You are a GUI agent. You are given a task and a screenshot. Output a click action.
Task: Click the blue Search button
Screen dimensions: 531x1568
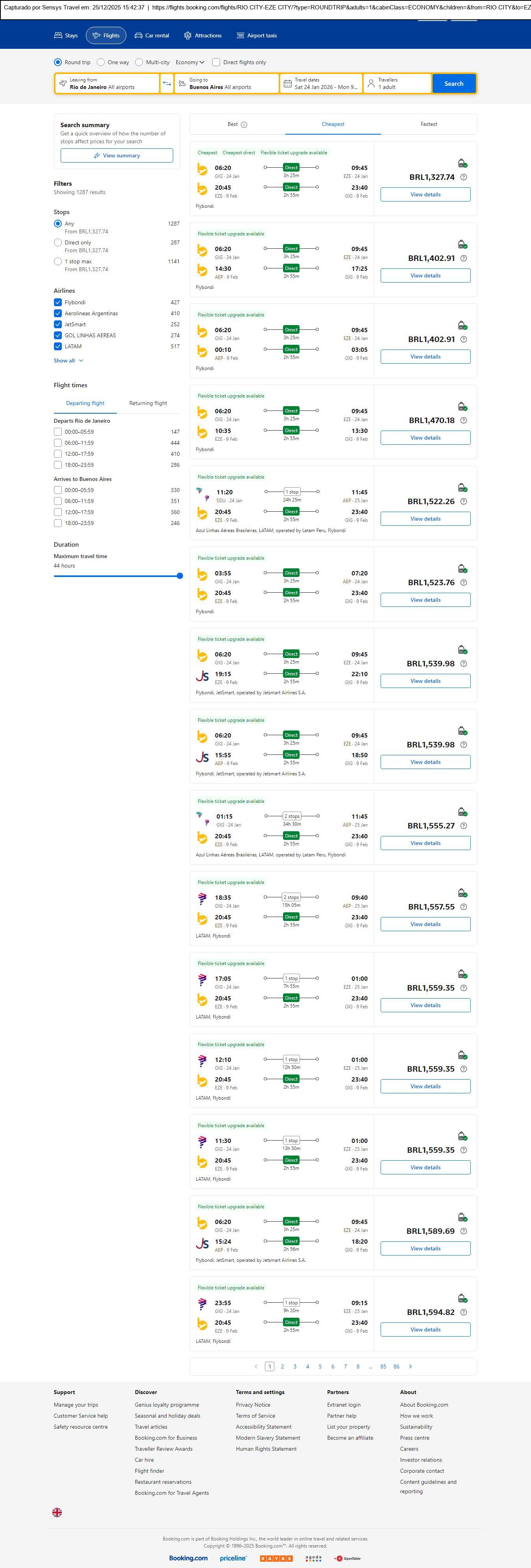[454, 83]
